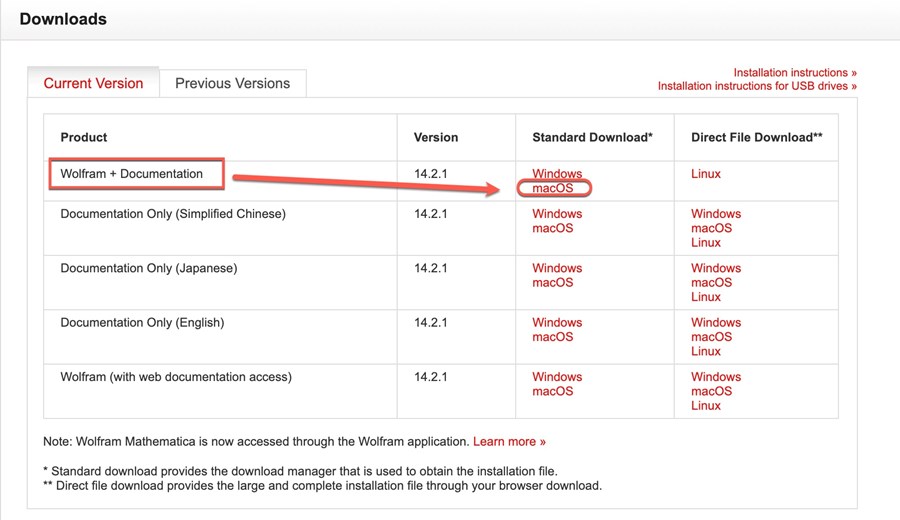Direct download English documentation for Windows
Image resolution: width=900 pixels, height=520 pixels.
[716, 322]
